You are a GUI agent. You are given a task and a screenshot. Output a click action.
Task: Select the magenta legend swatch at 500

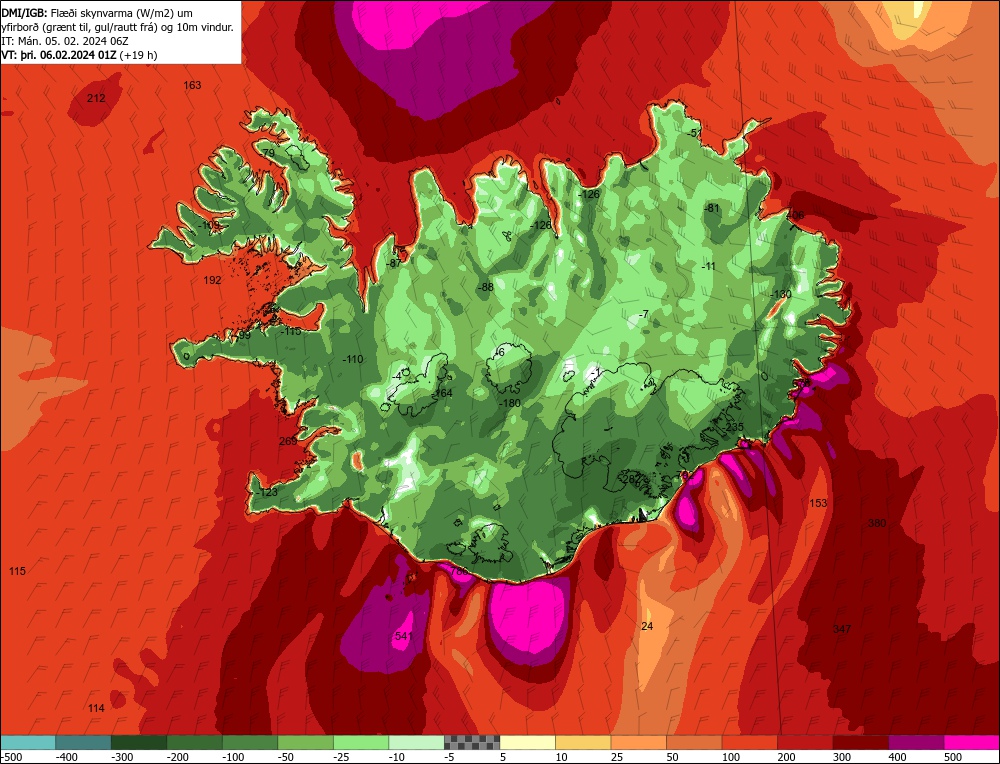[x=971, y=742]
